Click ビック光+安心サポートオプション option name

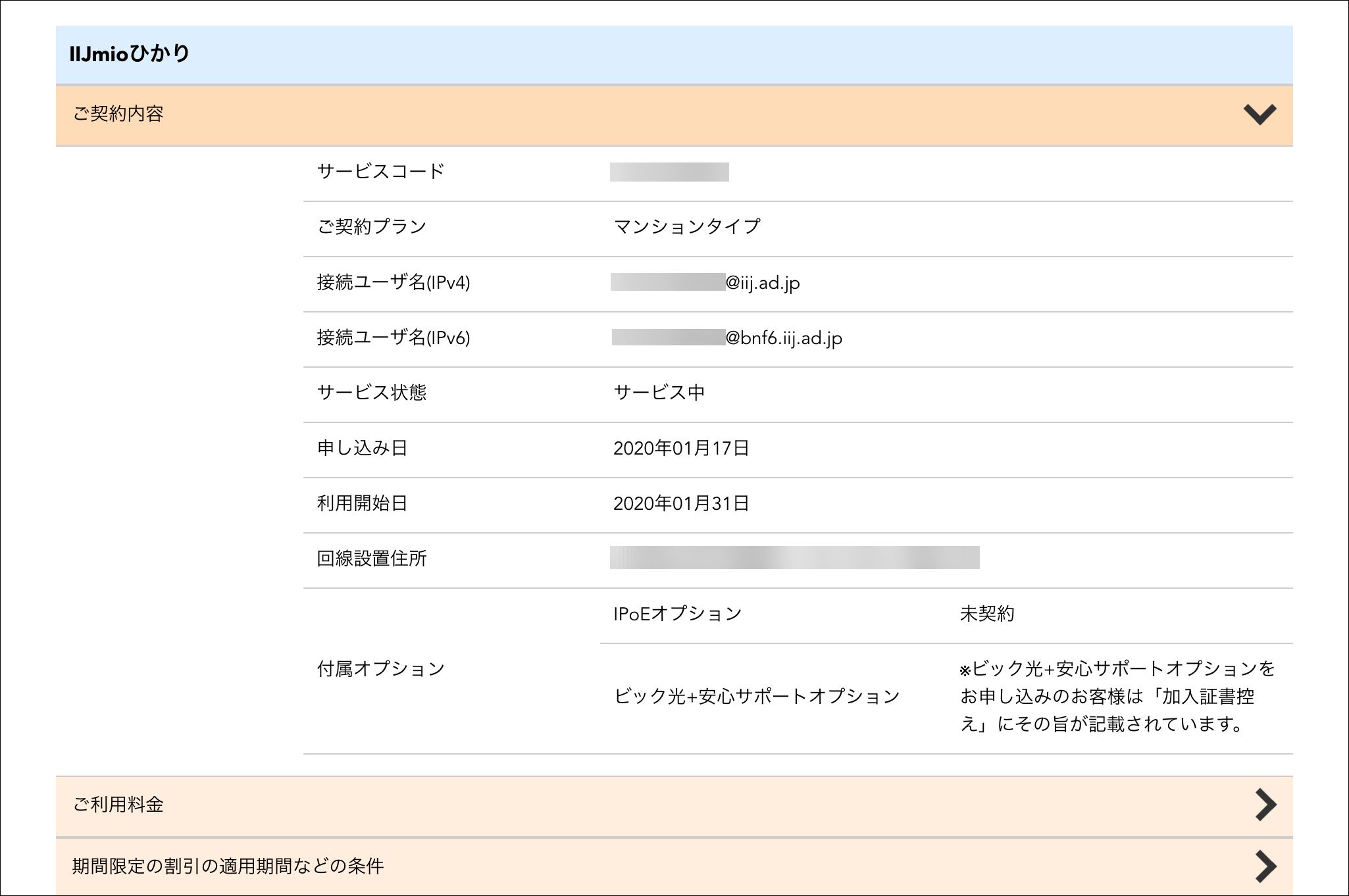pyautogui.click(x=757, y=697)
